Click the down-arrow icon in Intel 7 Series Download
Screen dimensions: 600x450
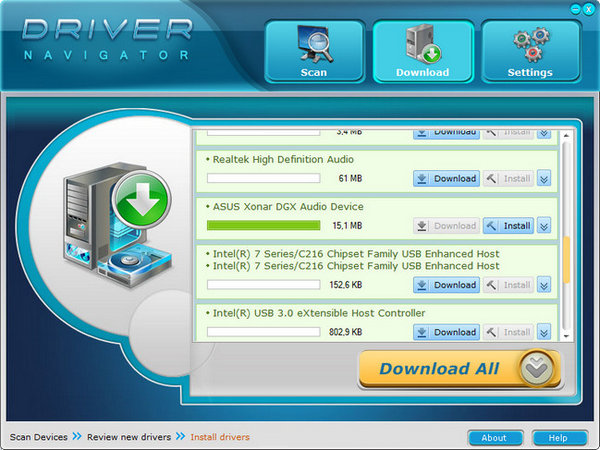pyautogui.click(x=422, y=285)
